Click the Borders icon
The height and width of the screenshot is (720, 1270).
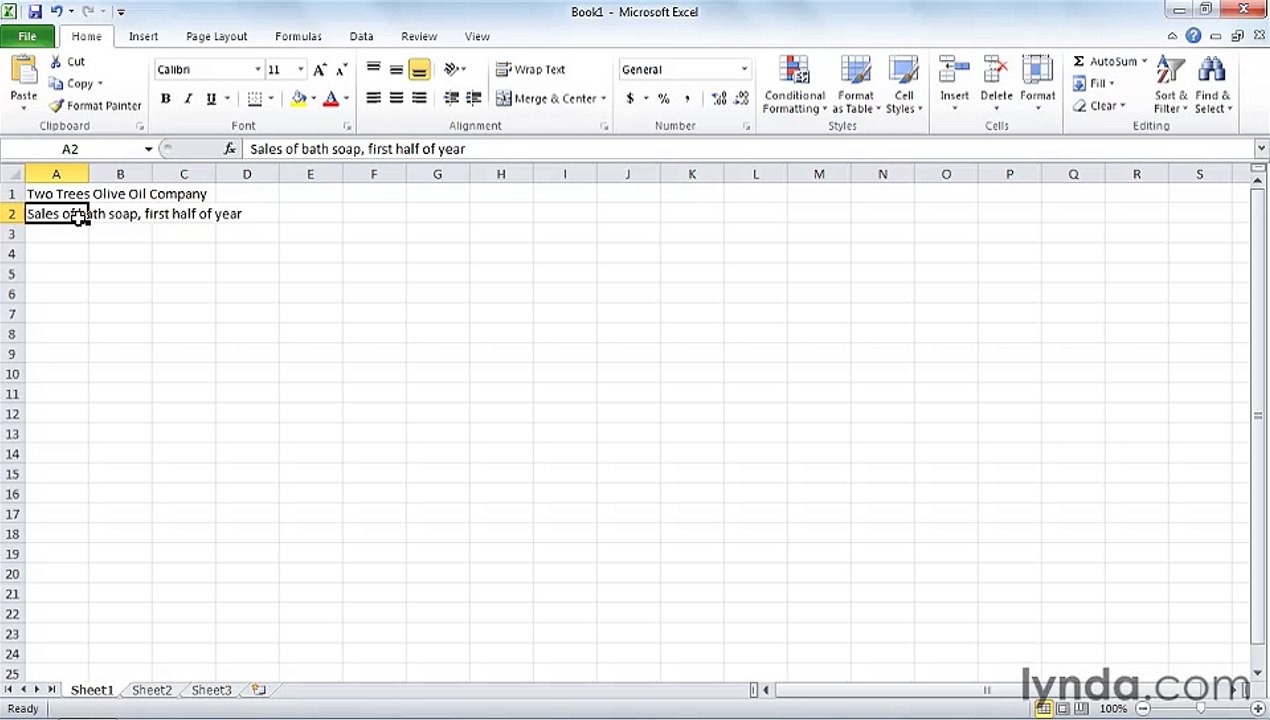coord(255,99)
